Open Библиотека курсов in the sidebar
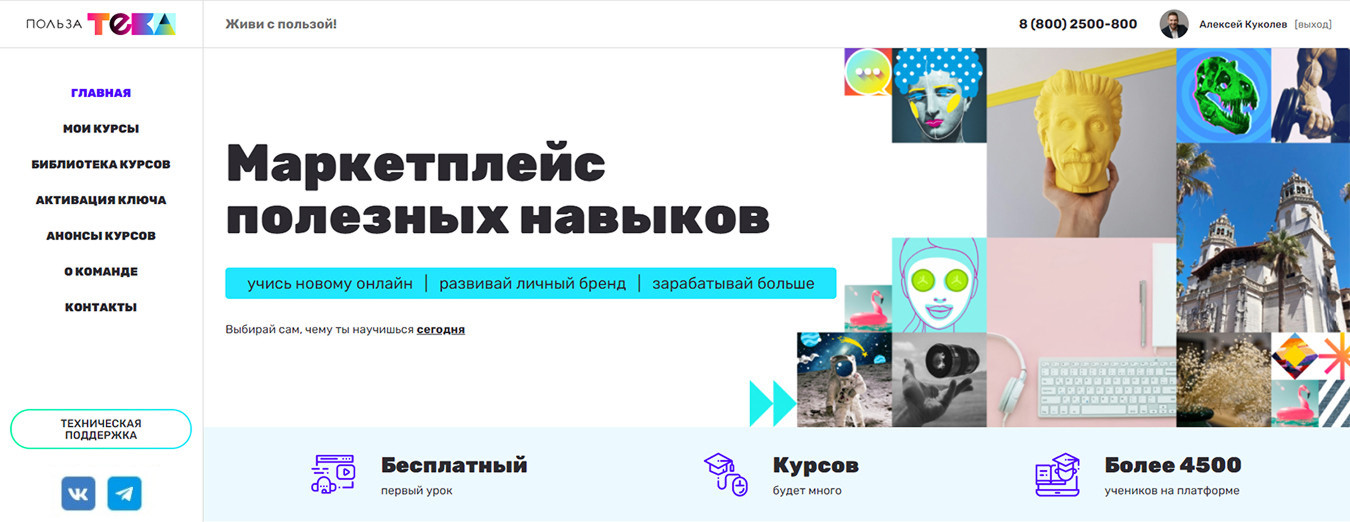Image resolution: width=1350 pixels, height=522 pixels. 101,164
